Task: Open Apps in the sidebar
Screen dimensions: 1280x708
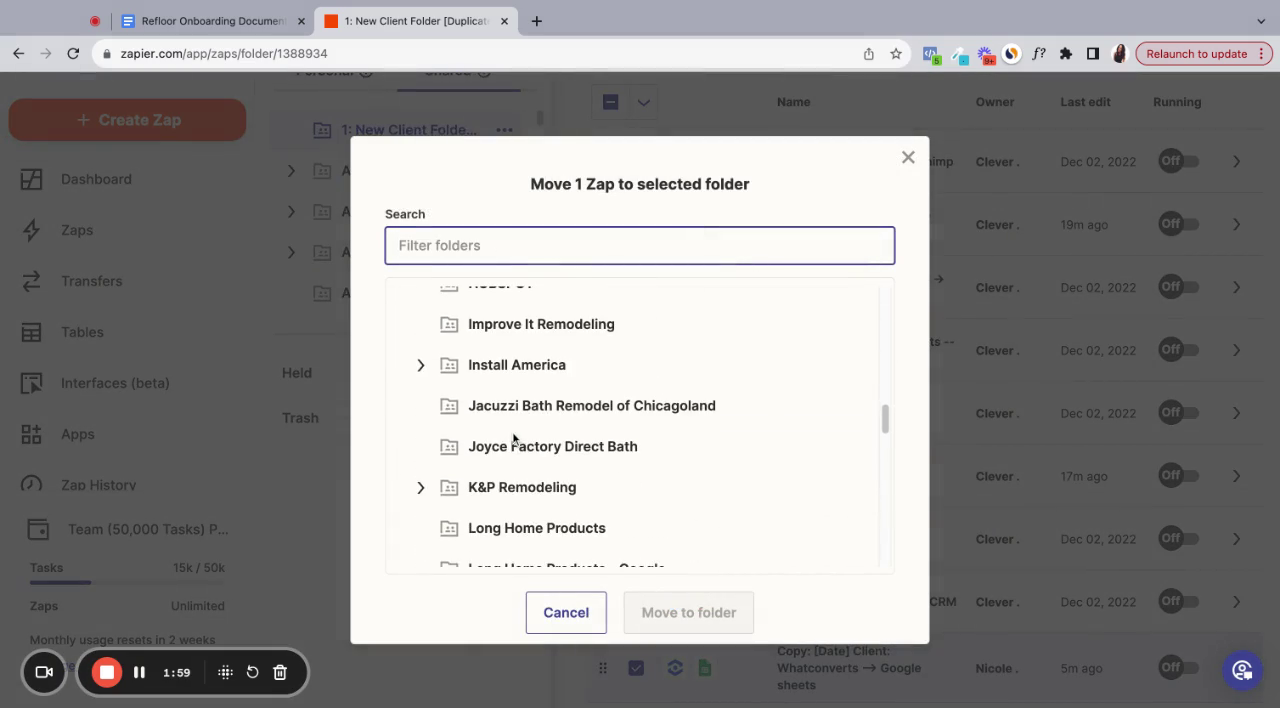Action: tap(77, 434)
